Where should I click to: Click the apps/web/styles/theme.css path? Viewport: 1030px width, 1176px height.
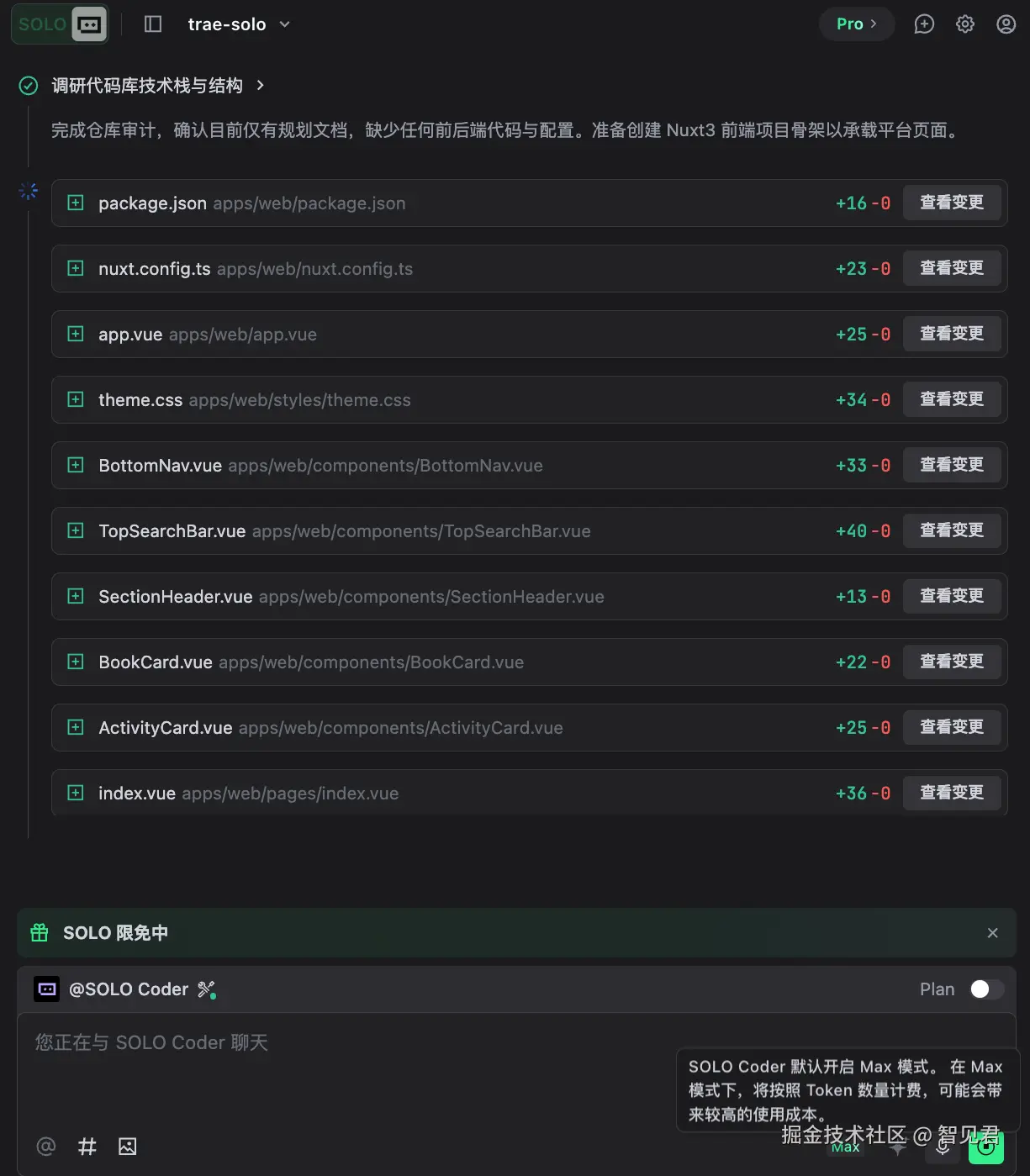[x=300, y=400]
